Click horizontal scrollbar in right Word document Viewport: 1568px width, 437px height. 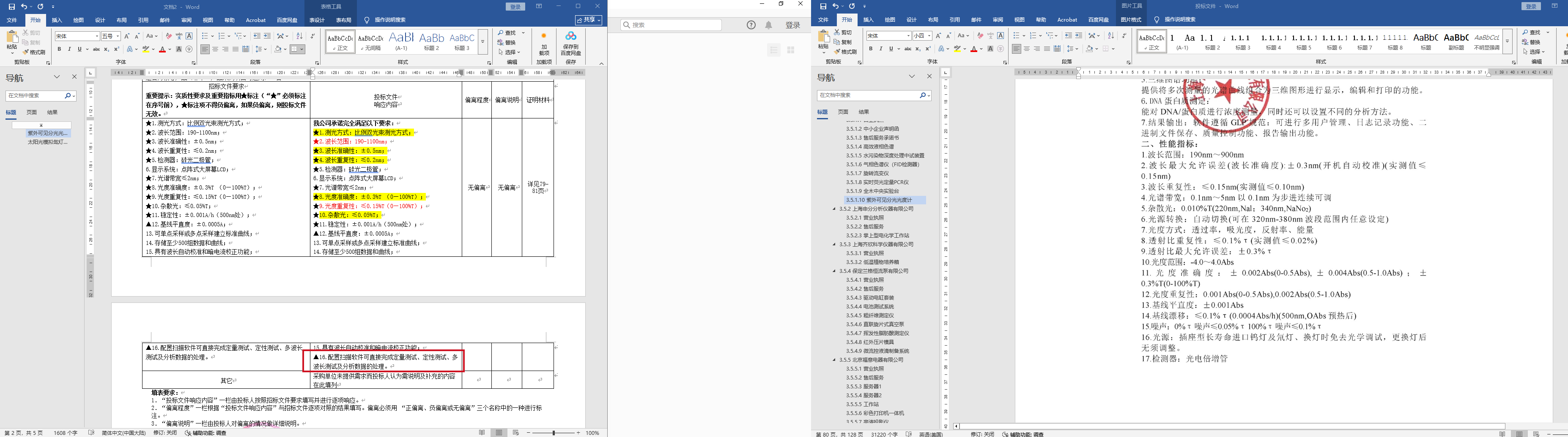pyautogui.click(x=1233, y=426)
